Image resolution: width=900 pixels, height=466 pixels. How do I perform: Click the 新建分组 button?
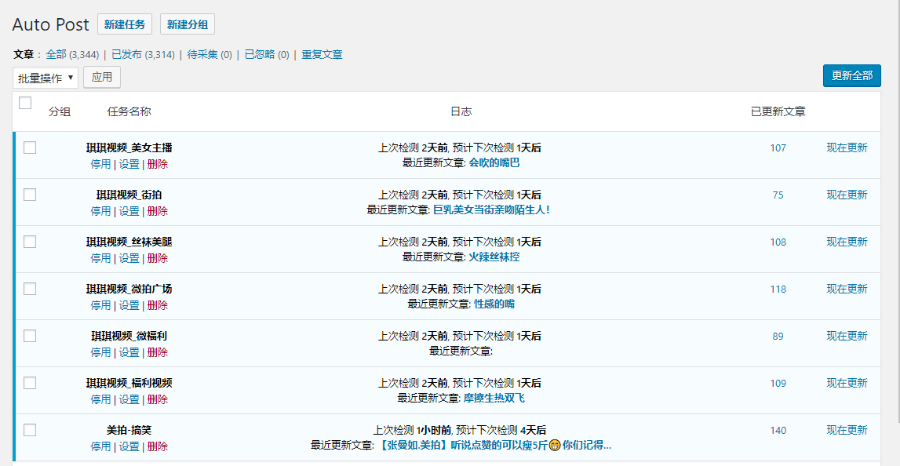(188, 25)
